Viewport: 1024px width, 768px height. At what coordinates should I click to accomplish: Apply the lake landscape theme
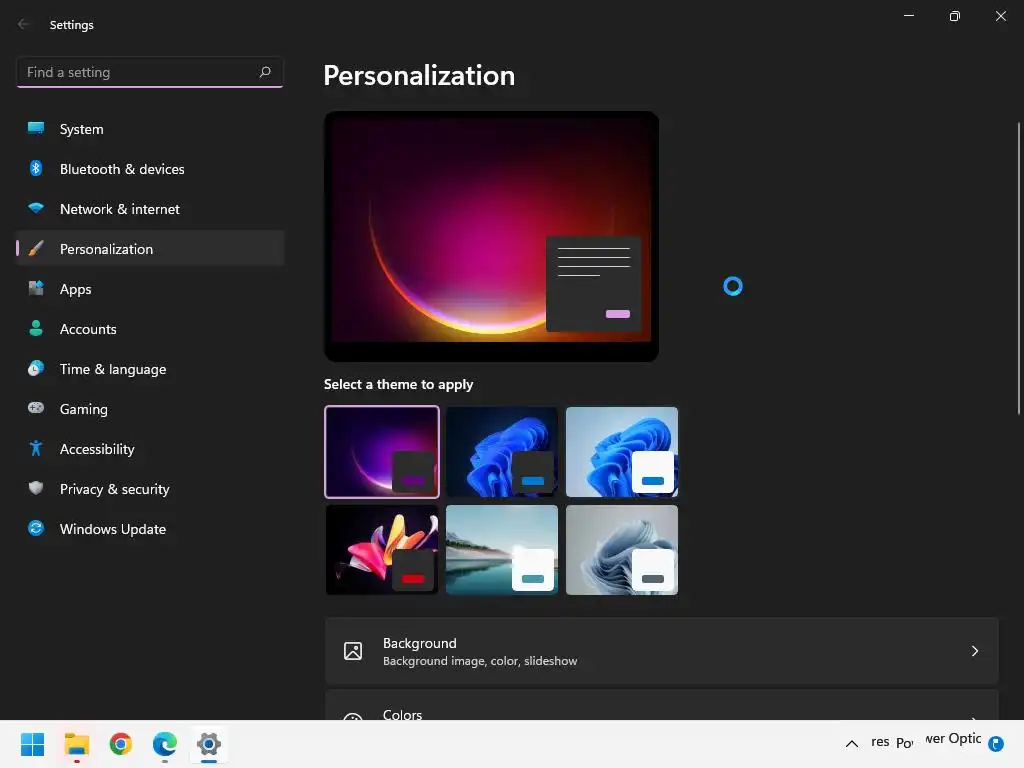point(502,550)
